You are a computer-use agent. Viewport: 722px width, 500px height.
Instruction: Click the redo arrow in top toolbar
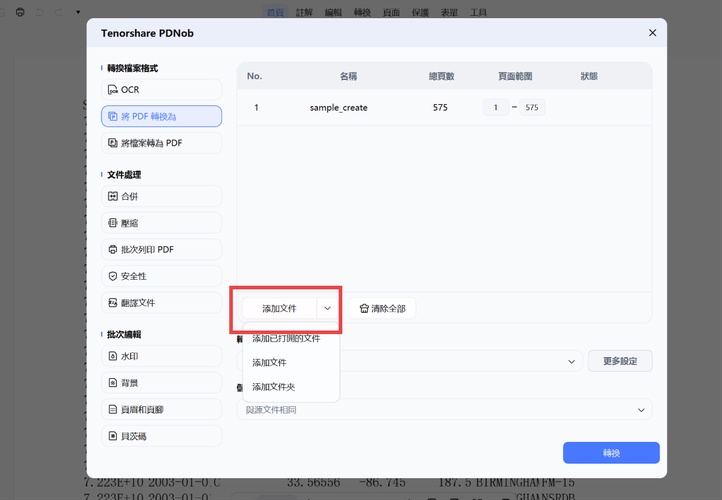pyautogui.click(x=59, y=12)
